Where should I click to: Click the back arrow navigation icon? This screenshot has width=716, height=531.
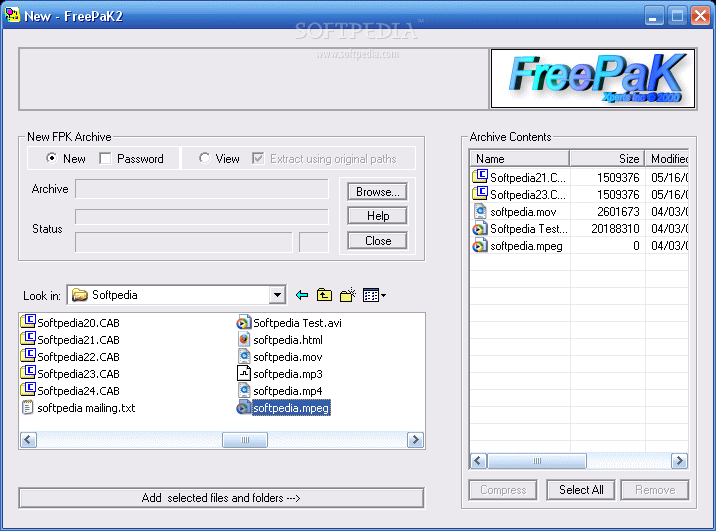(x=302, y=295)
